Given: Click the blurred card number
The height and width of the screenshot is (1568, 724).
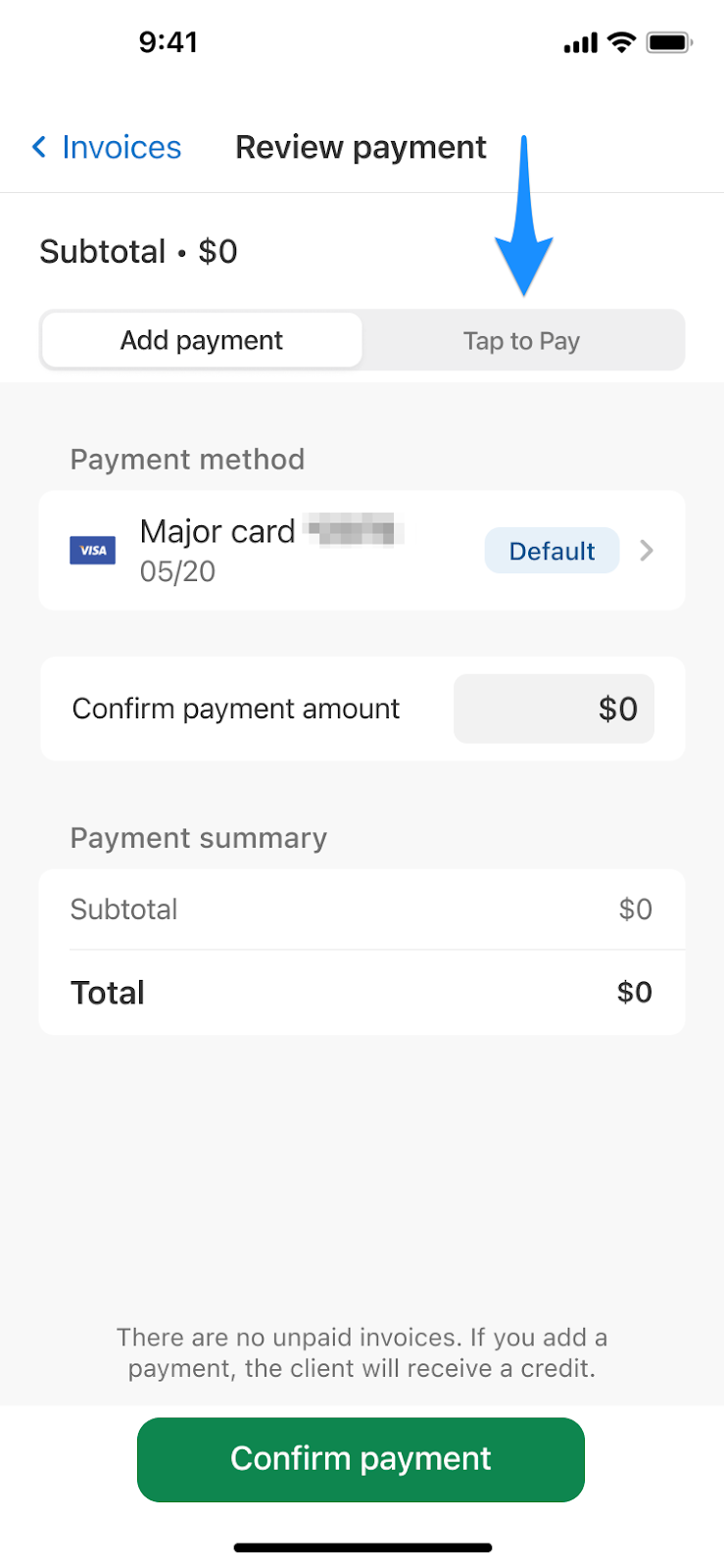Looking at the screenshot, I should click(353, 531).
